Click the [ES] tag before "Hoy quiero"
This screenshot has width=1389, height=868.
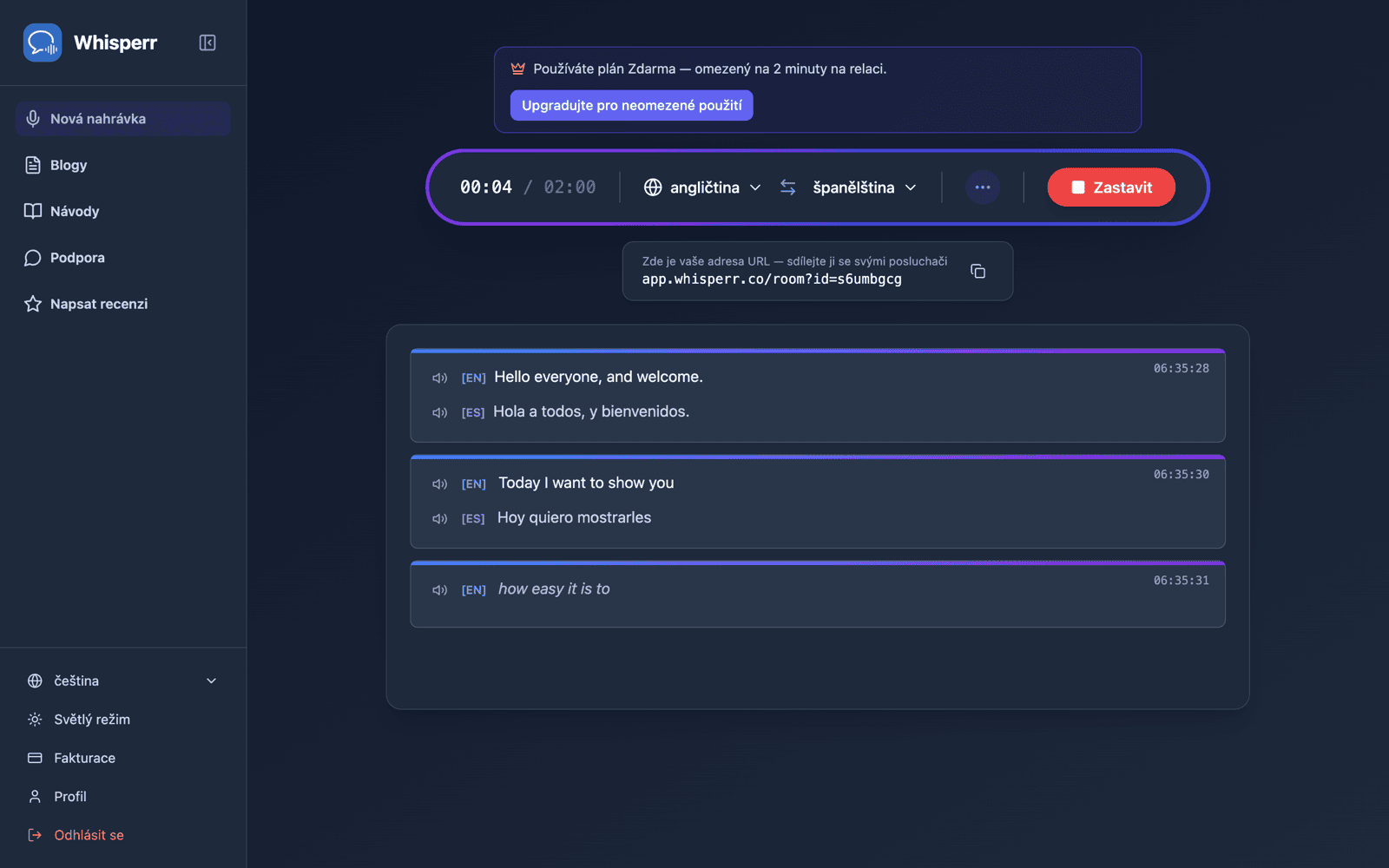pos(473,518)
